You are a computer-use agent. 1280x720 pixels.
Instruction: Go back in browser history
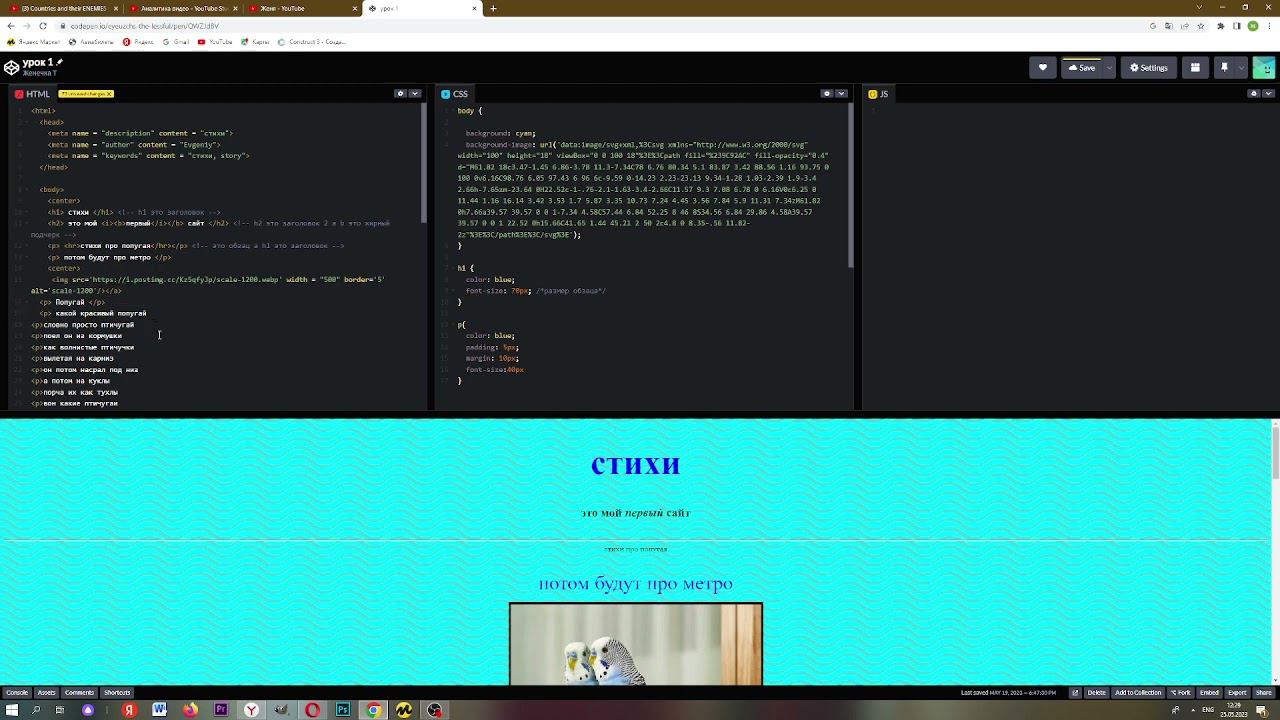(x=10, y=26)
